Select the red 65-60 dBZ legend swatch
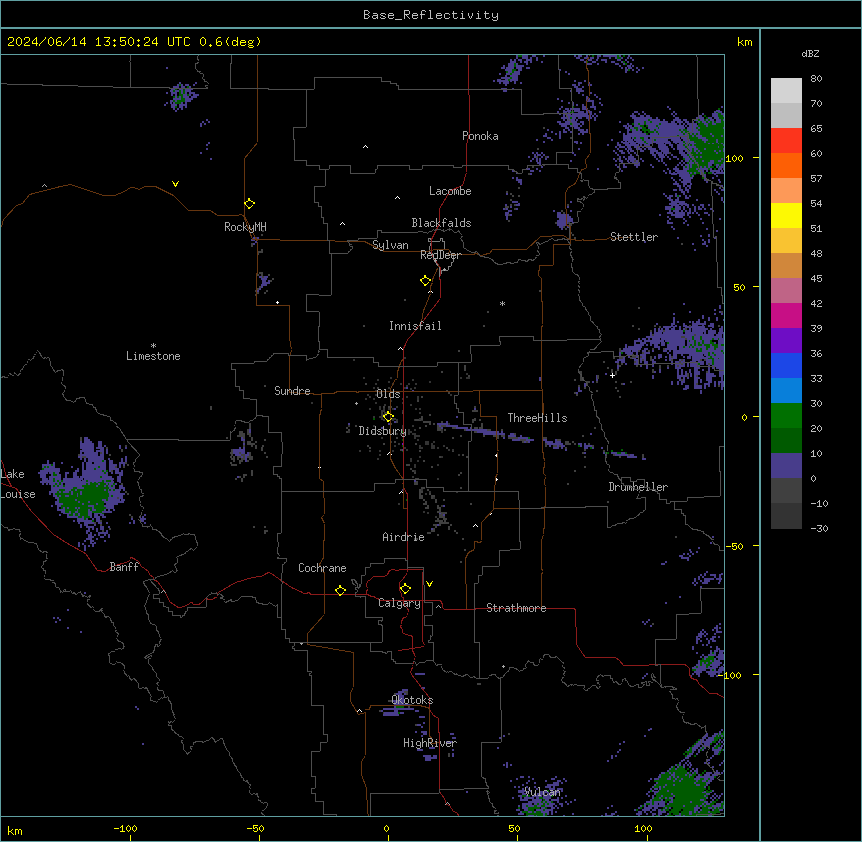This screenshot has width=862, height=842. [x=786, y=140]
